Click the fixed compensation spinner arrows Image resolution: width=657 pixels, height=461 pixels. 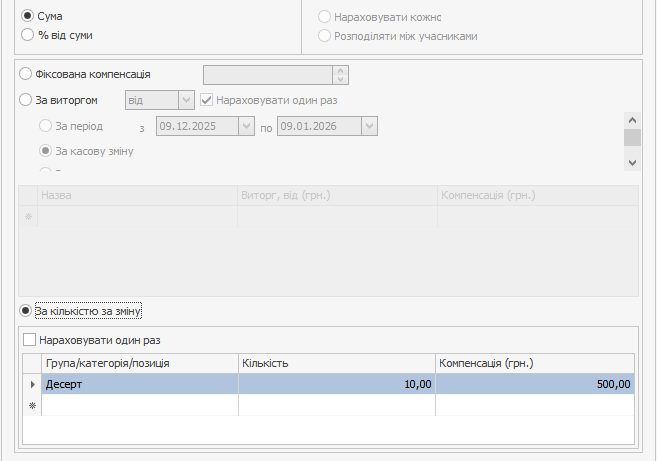(340, 74)
